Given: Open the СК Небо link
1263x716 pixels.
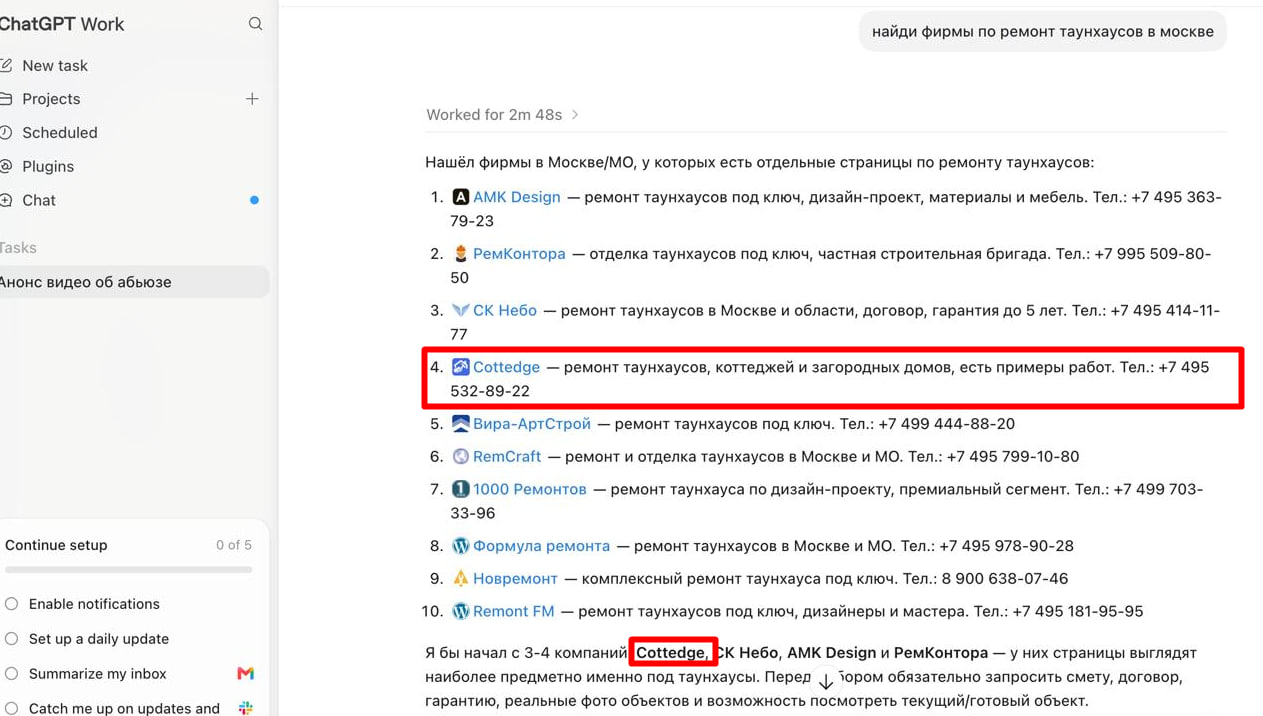Looking at the screenshot, I should coord(505,311).
